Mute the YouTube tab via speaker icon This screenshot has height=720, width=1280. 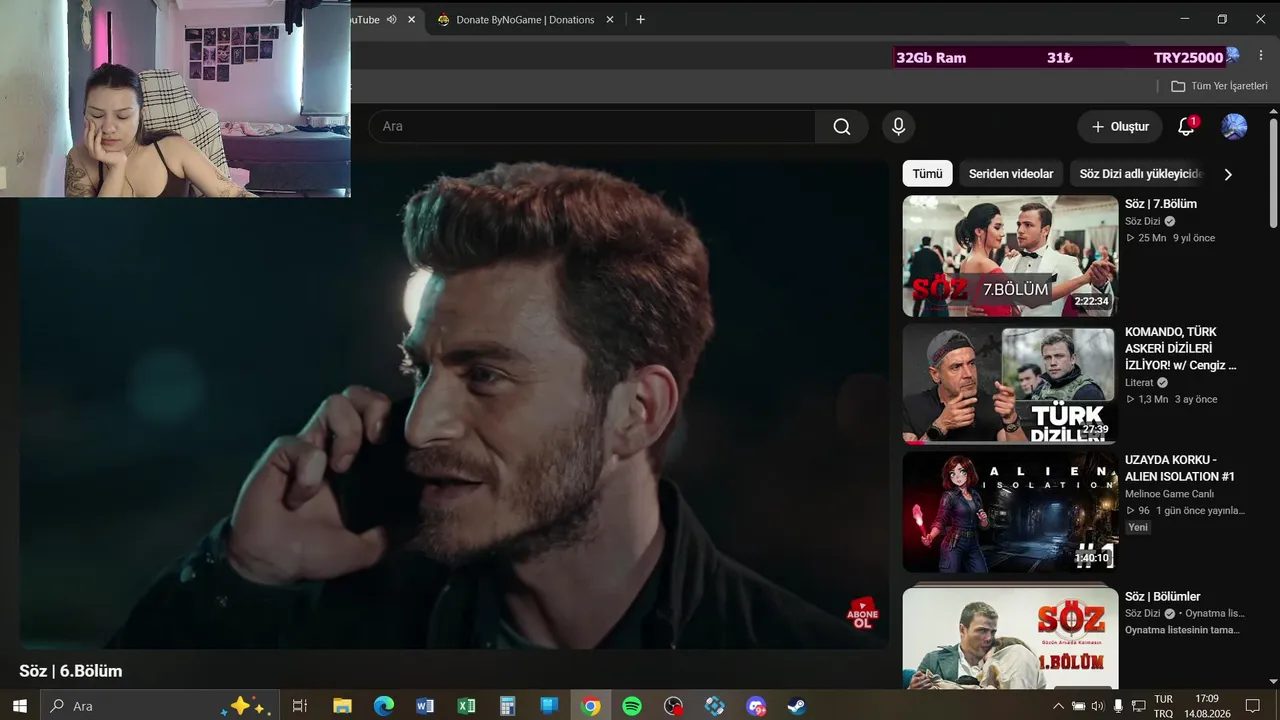point(392,19)
